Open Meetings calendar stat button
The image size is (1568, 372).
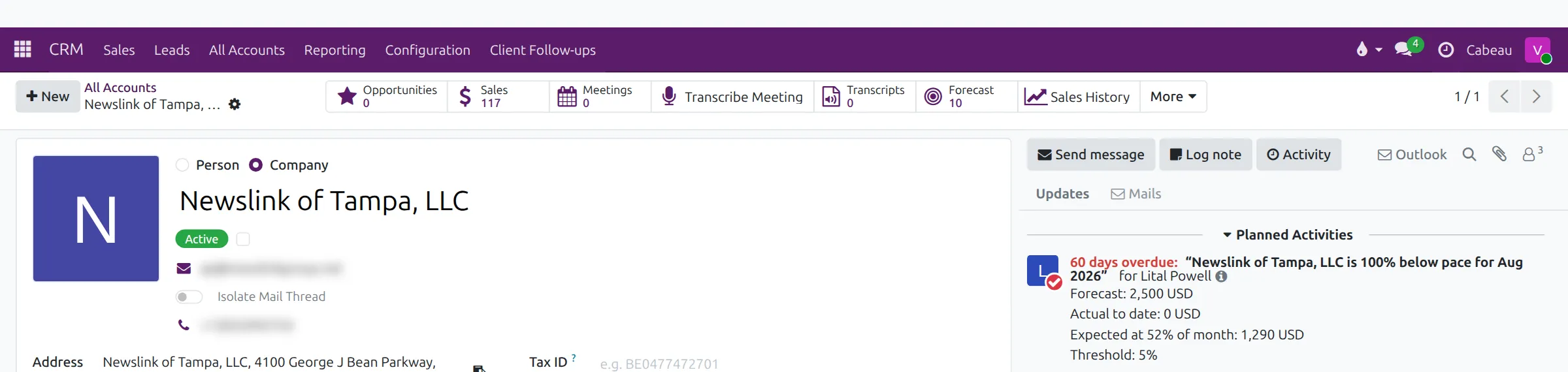600,97
